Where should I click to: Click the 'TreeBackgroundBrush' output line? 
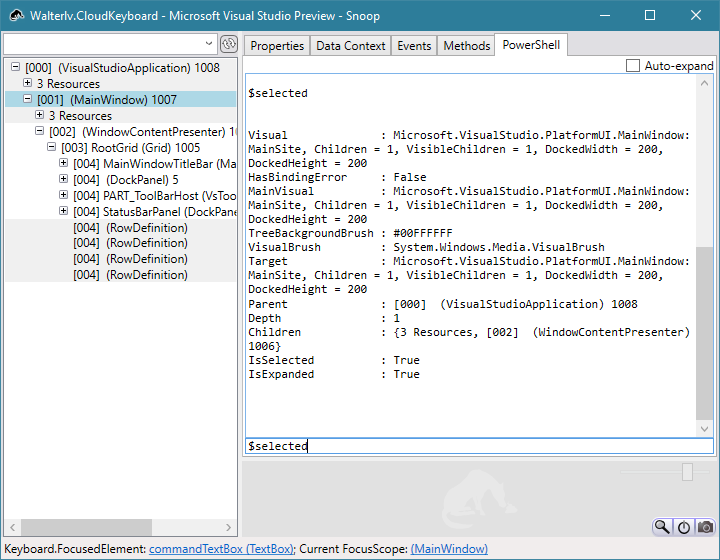pos(350,233)
